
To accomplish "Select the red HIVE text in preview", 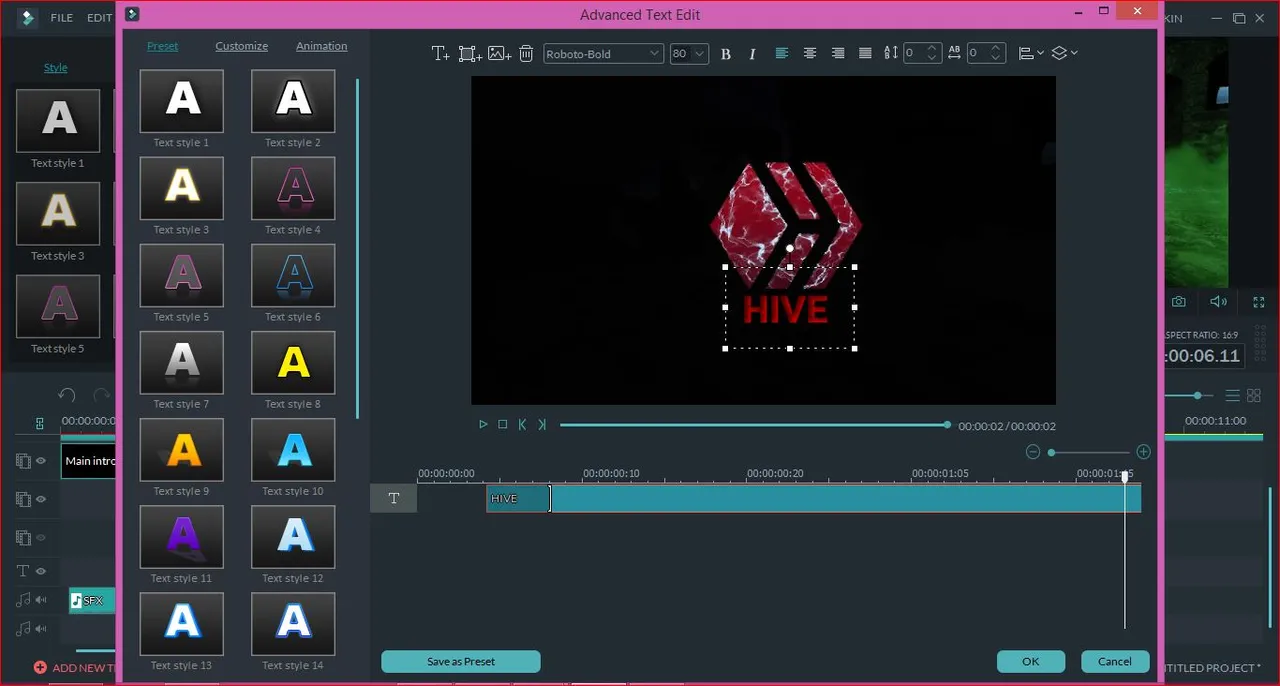I will (x=786, y=310).
